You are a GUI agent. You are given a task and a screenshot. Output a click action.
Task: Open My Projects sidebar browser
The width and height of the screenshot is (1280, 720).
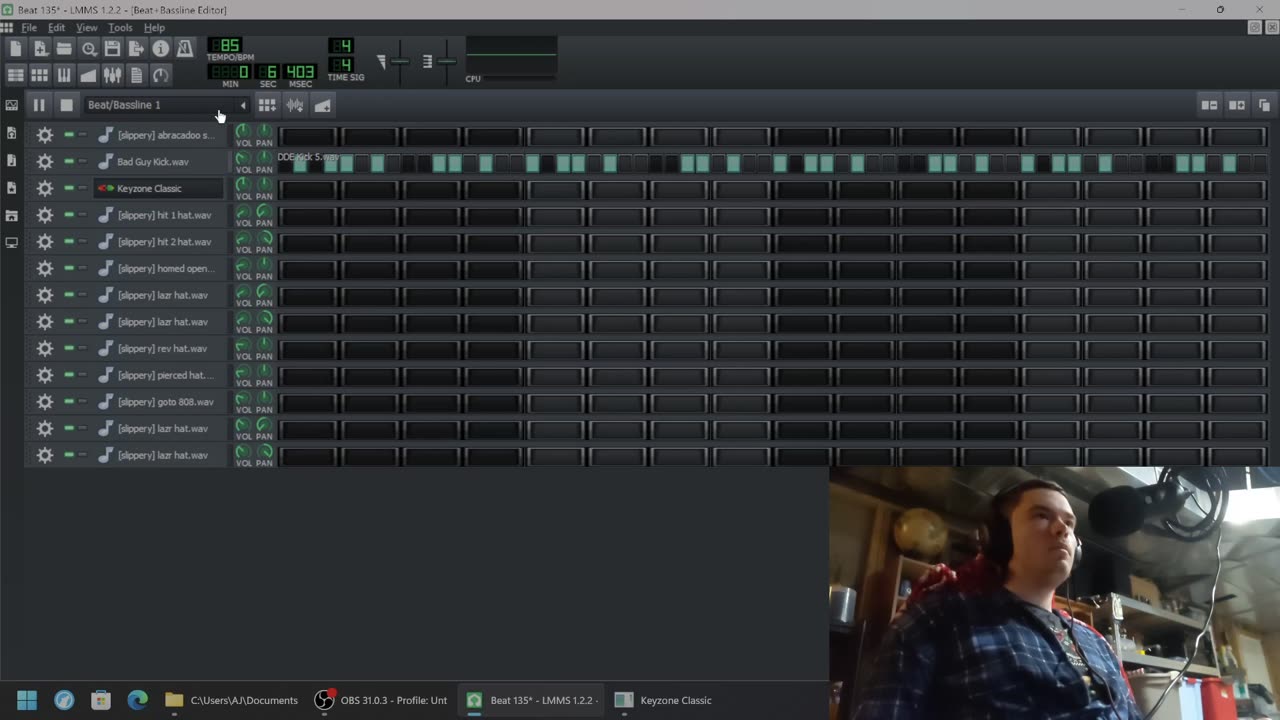[11, 133]
